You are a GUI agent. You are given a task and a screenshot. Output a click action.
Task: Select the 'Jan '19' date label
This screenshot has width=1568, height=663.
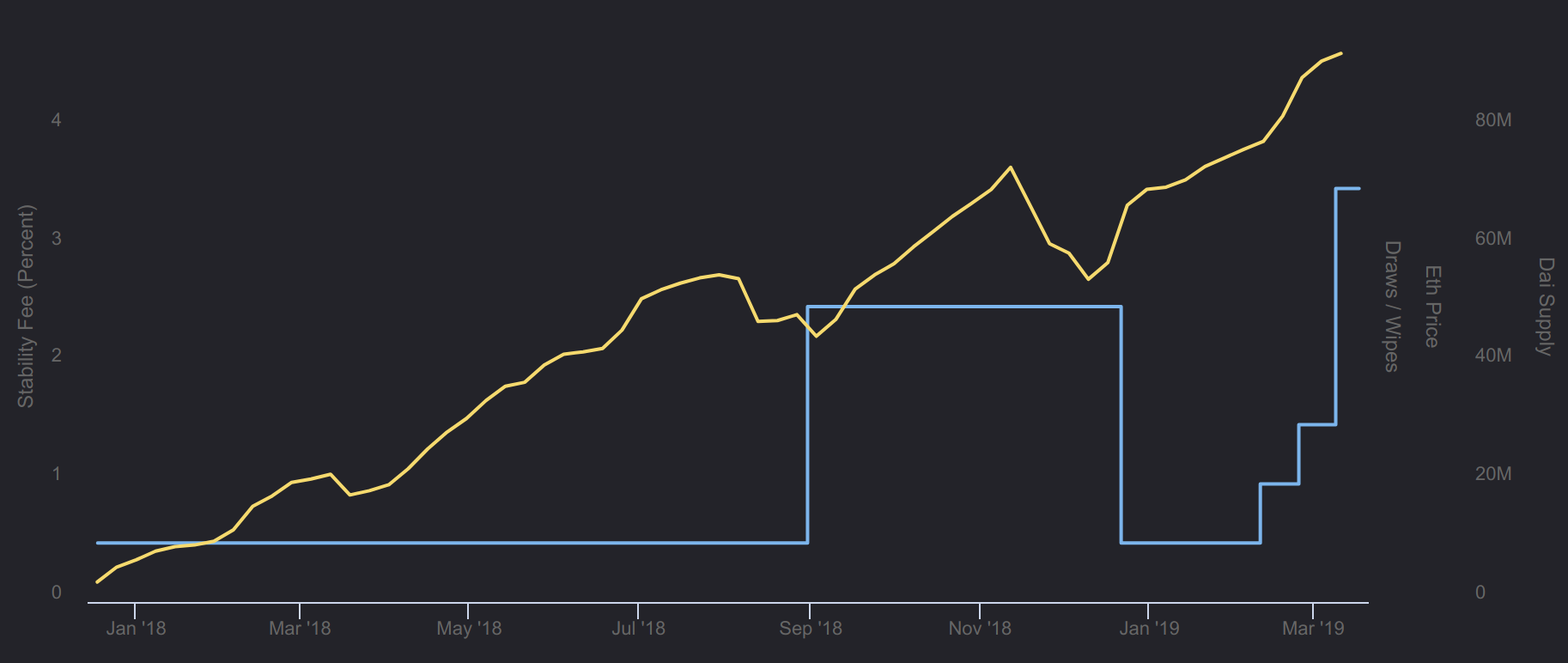pyautogui.click(x=1149, y=629)
